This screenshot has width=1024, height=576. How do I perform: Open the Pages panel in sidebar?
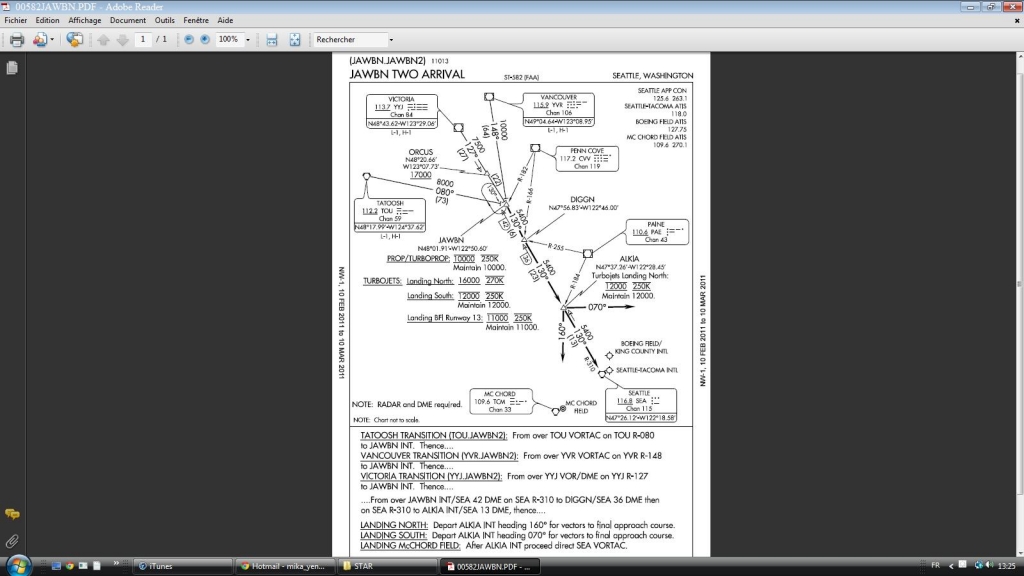point(12,68)
